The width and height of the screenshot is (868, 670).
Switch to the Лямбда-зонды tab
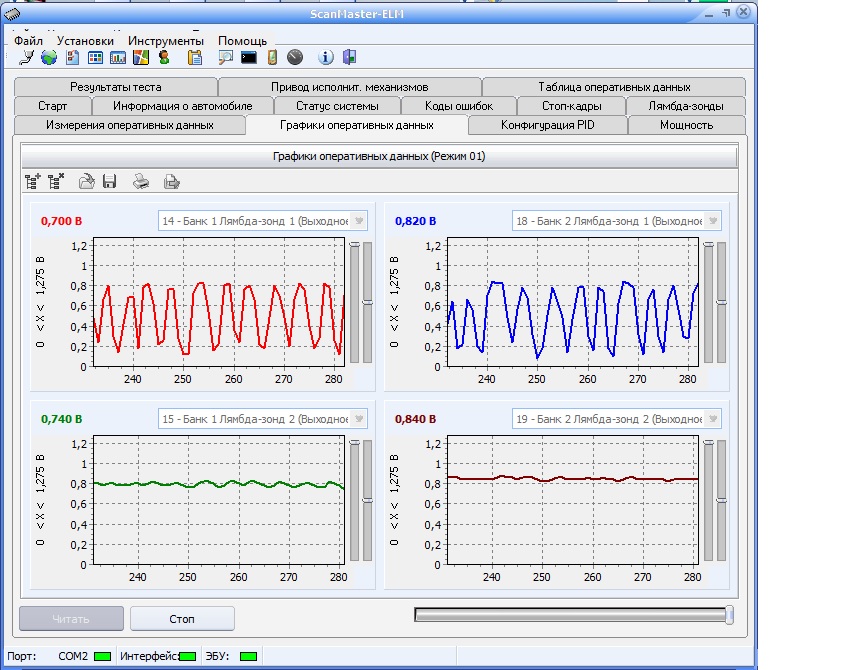click(686, 106)
